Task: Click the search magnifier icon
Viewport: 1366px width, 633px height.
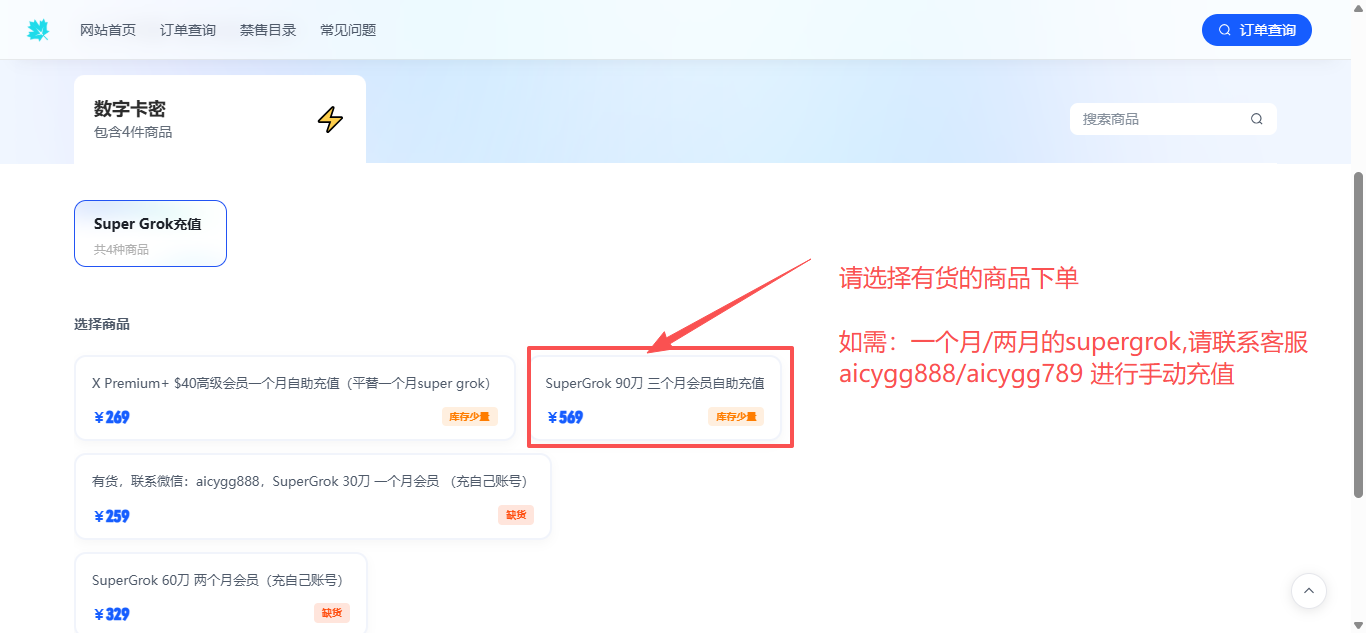Action: point(1257,119)
